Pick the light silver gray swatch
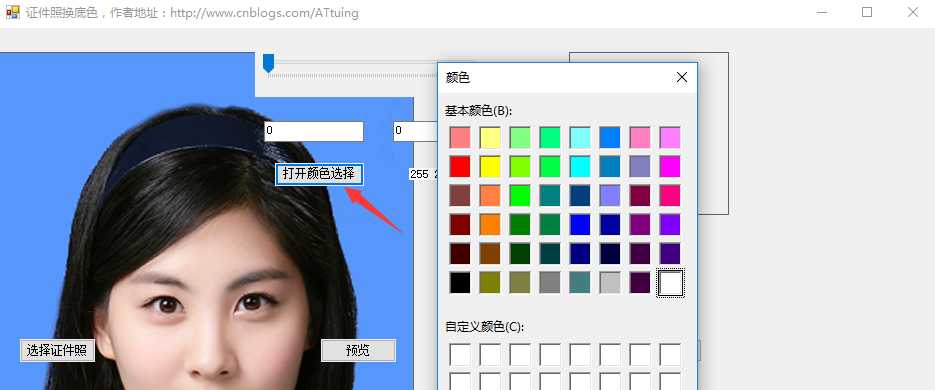Image resolution: width=935 pixels, height=390 pixels. coord(610,283)
